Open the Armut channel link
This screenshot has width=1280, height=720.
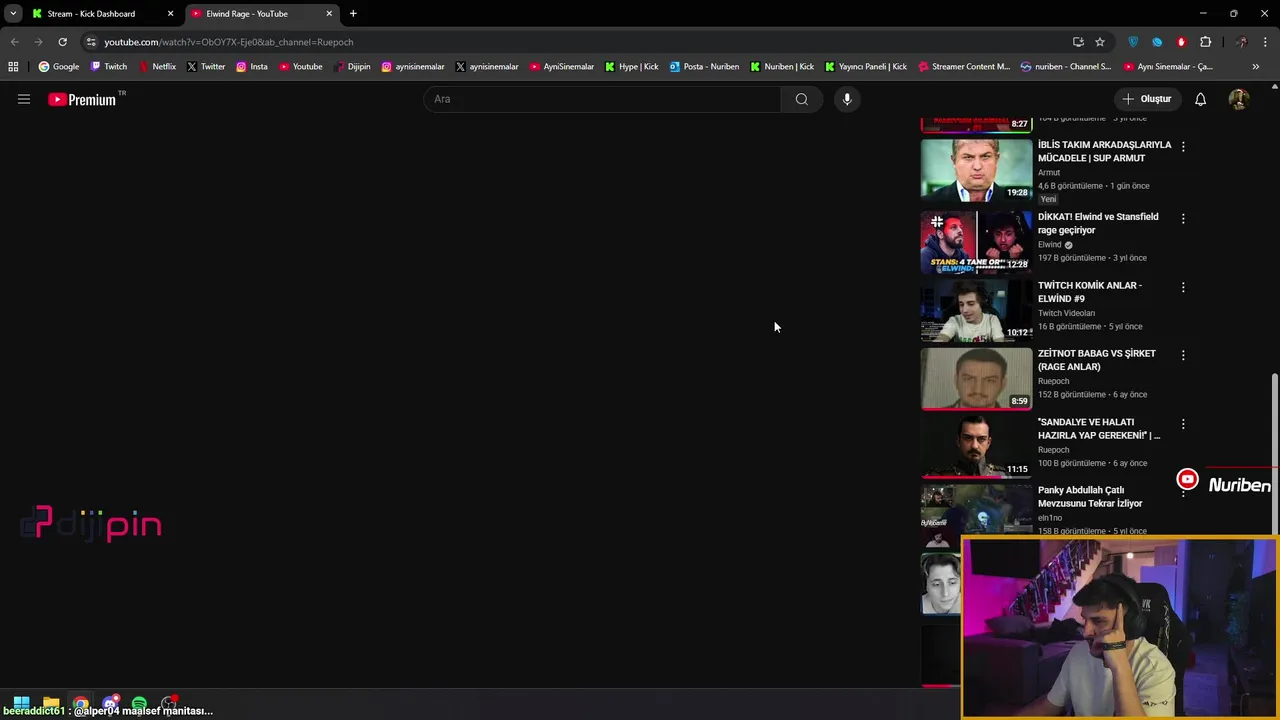1049,172
